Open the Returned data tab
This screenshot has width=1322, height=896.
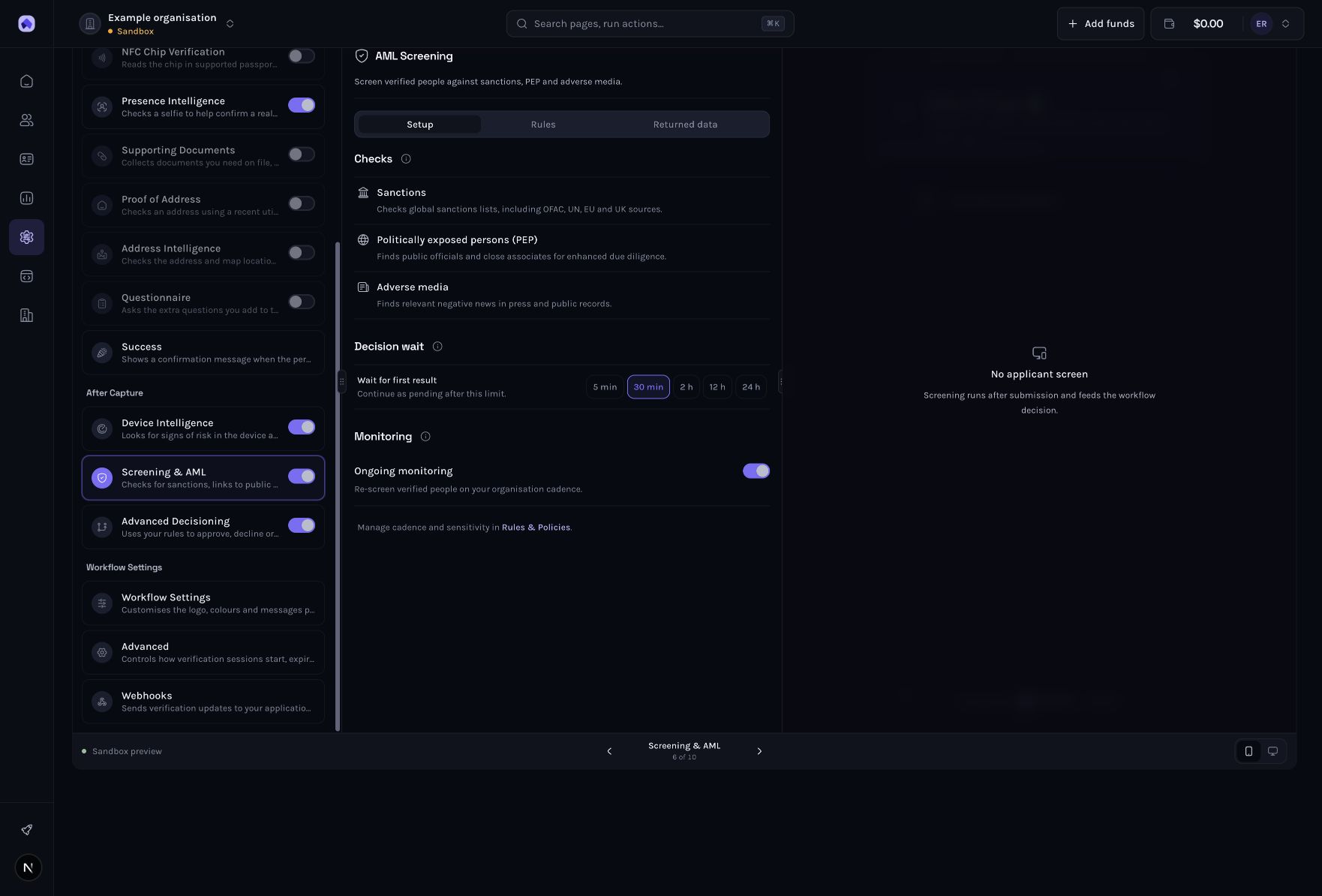coord(685,125)
